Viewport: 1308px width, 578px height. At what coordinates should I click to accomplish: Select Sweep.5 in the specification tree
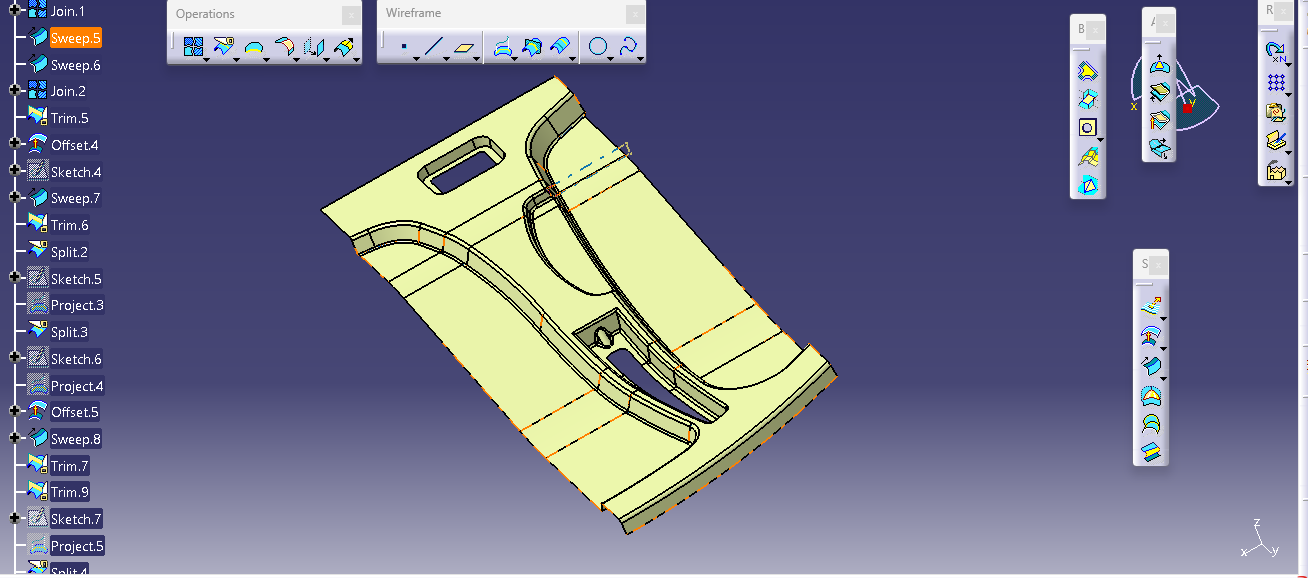click(76, 38)
